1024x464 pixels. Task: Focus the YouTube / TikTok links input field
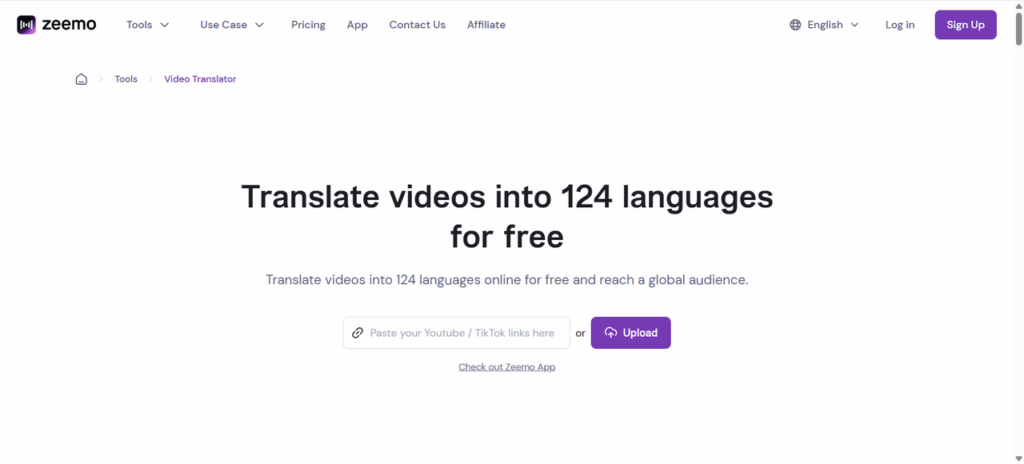(462, 333)
